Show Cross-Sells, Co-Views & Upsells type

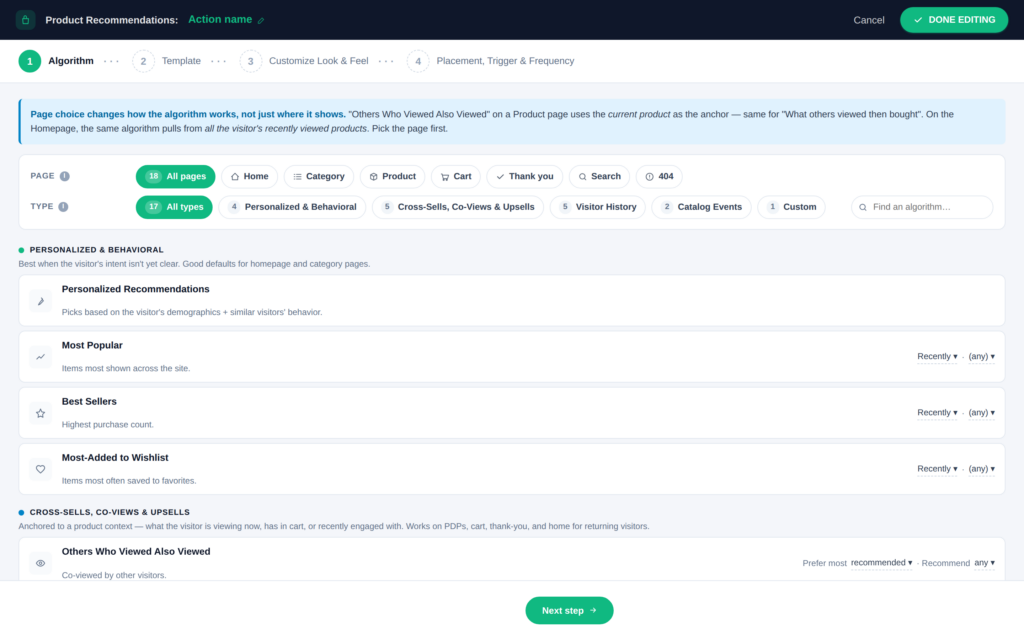pyautogui.click(x=458, y=207)
